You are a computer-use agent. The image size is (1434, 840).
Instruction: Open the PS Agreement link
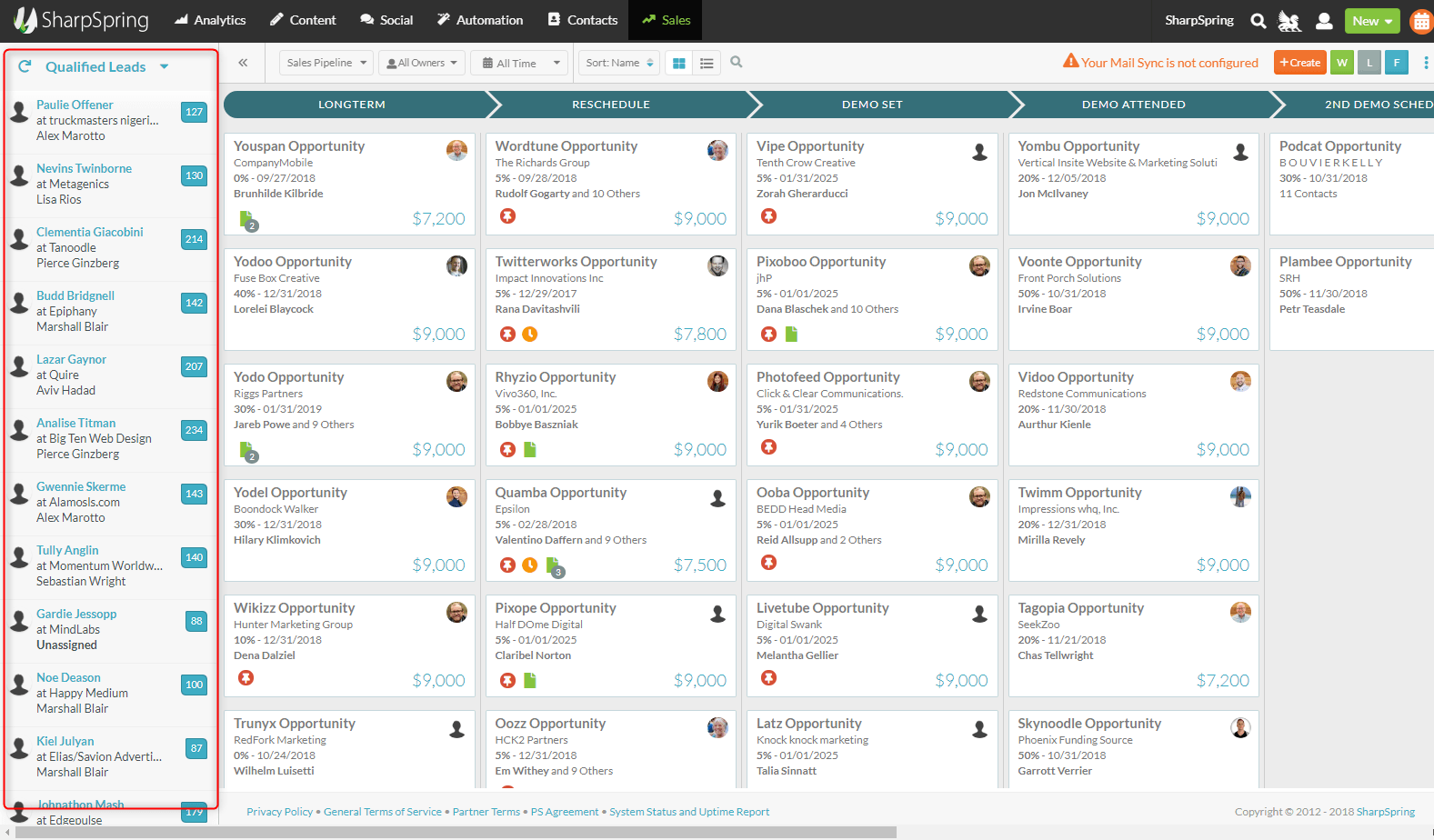point(565,812)
